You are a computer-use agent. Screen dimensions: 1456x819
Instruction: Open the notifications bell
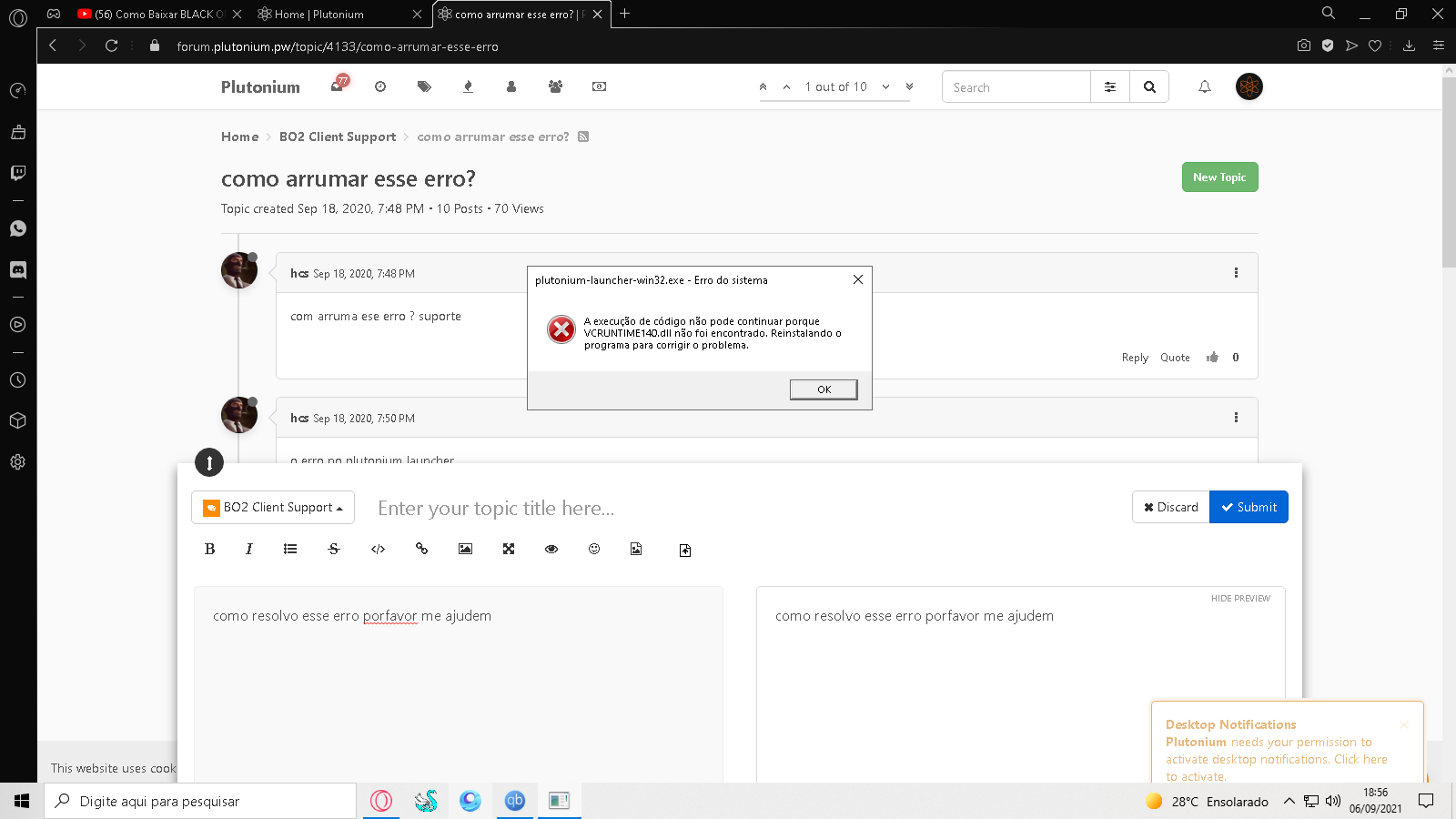point(1205,86)
